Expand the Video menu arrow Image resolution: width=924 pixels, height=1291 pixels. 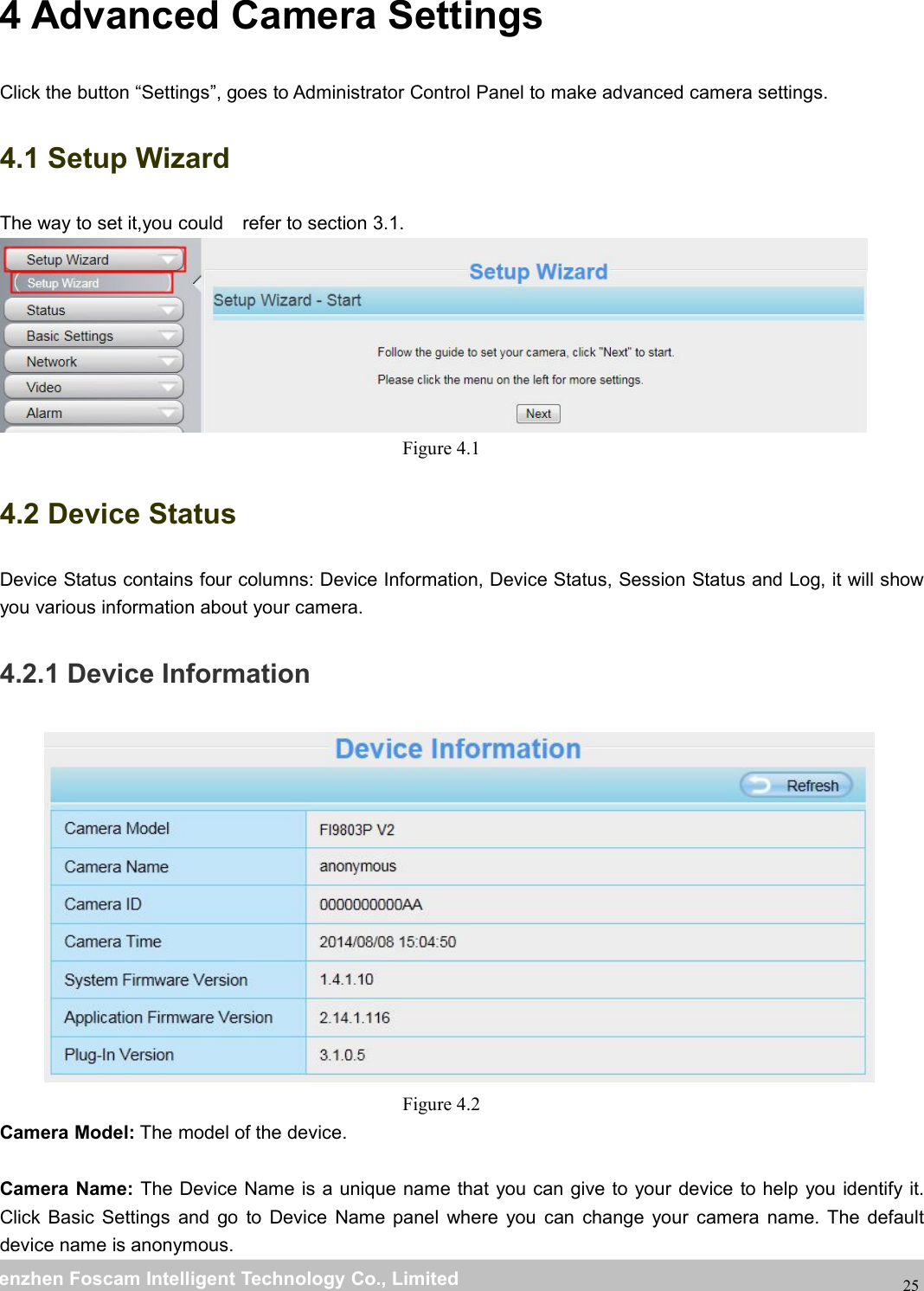(169, 388)
